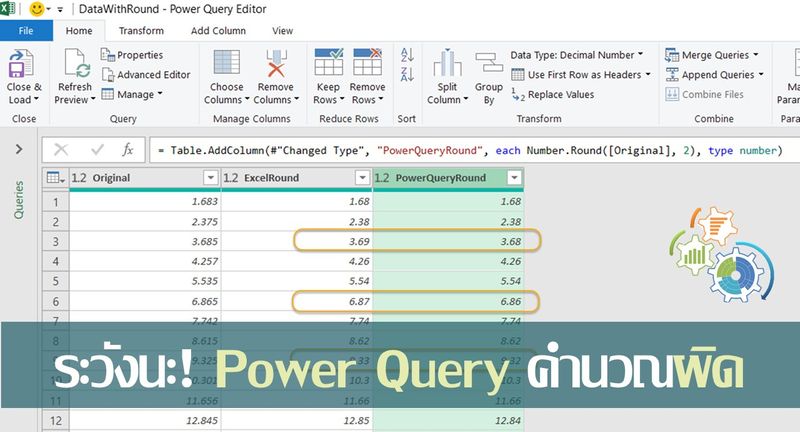Click the Group By icon

point(489,66)
